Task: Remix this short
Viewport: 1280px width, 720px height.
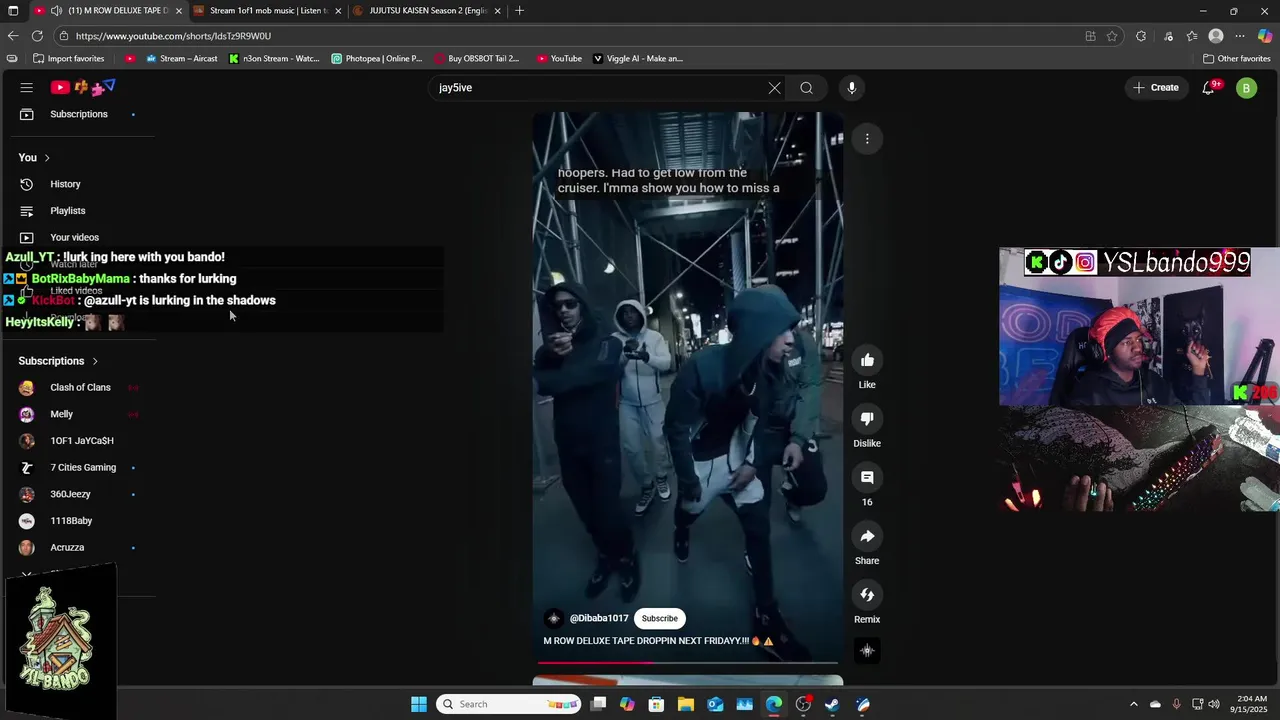Action: tap(867, 595)
